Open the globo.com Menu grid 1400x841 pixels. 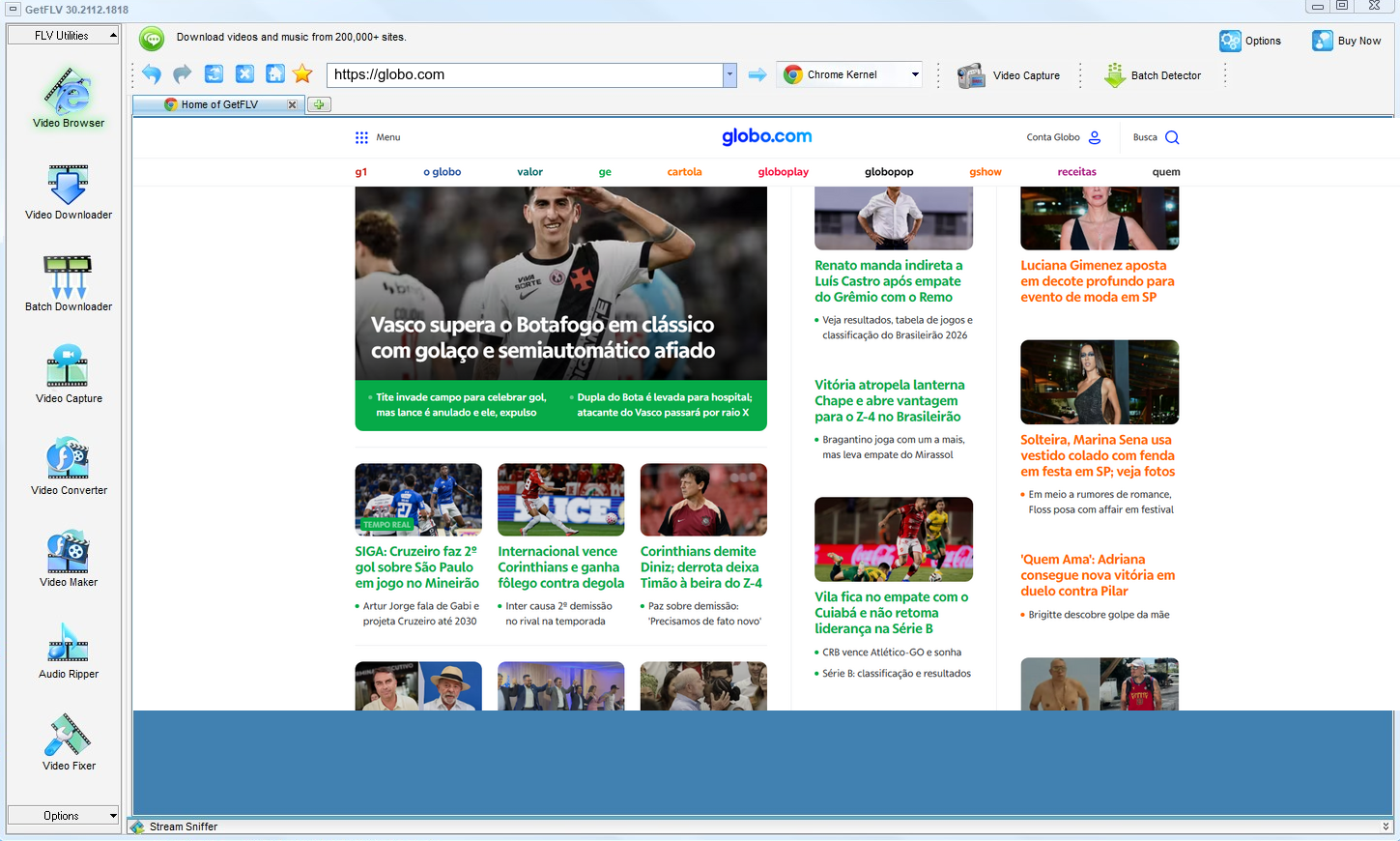[x=378, y=137]
